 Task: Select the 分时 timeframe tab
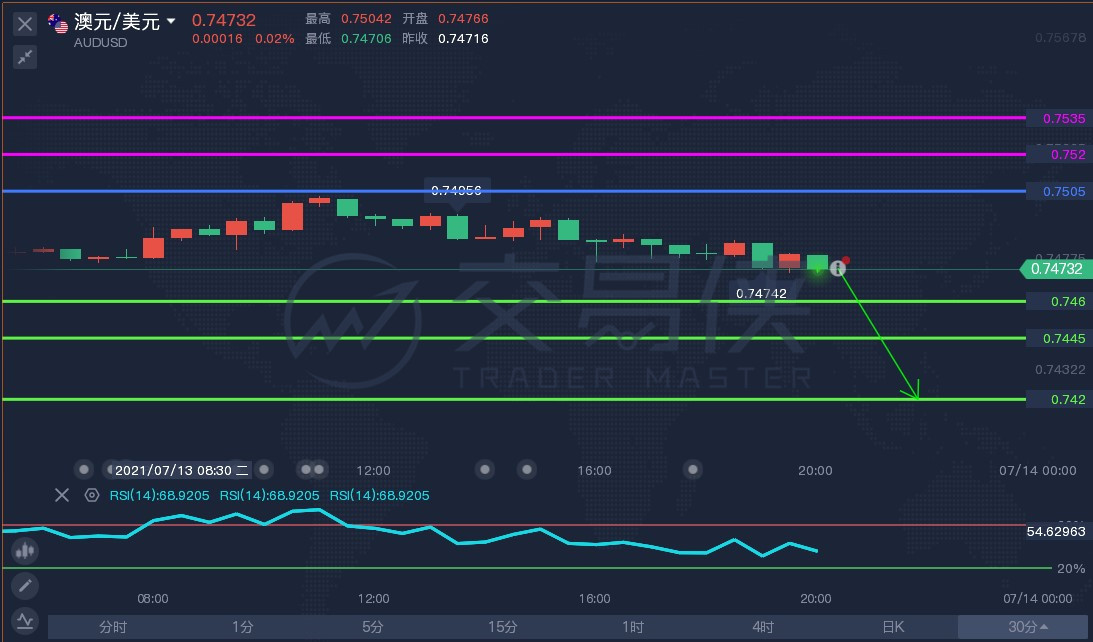click(113, 627)
